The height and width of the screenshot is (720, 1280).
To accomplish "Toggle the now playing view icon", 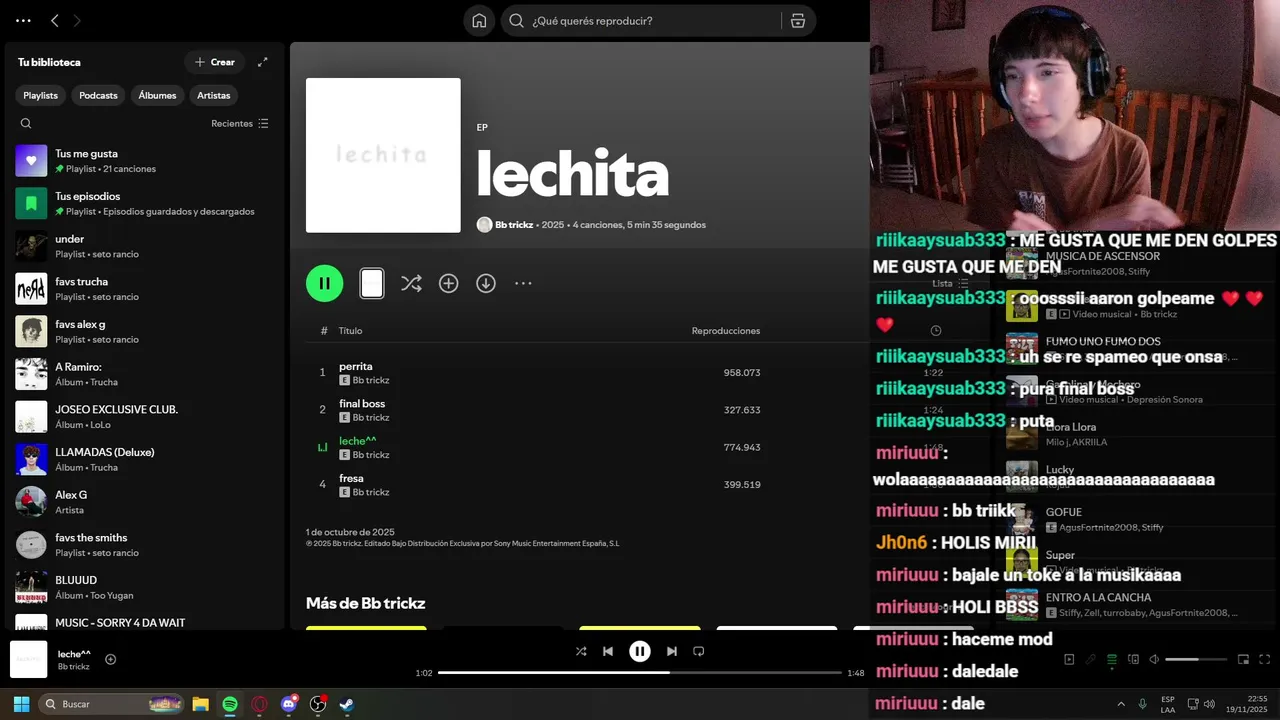I will click(1069, 659).
